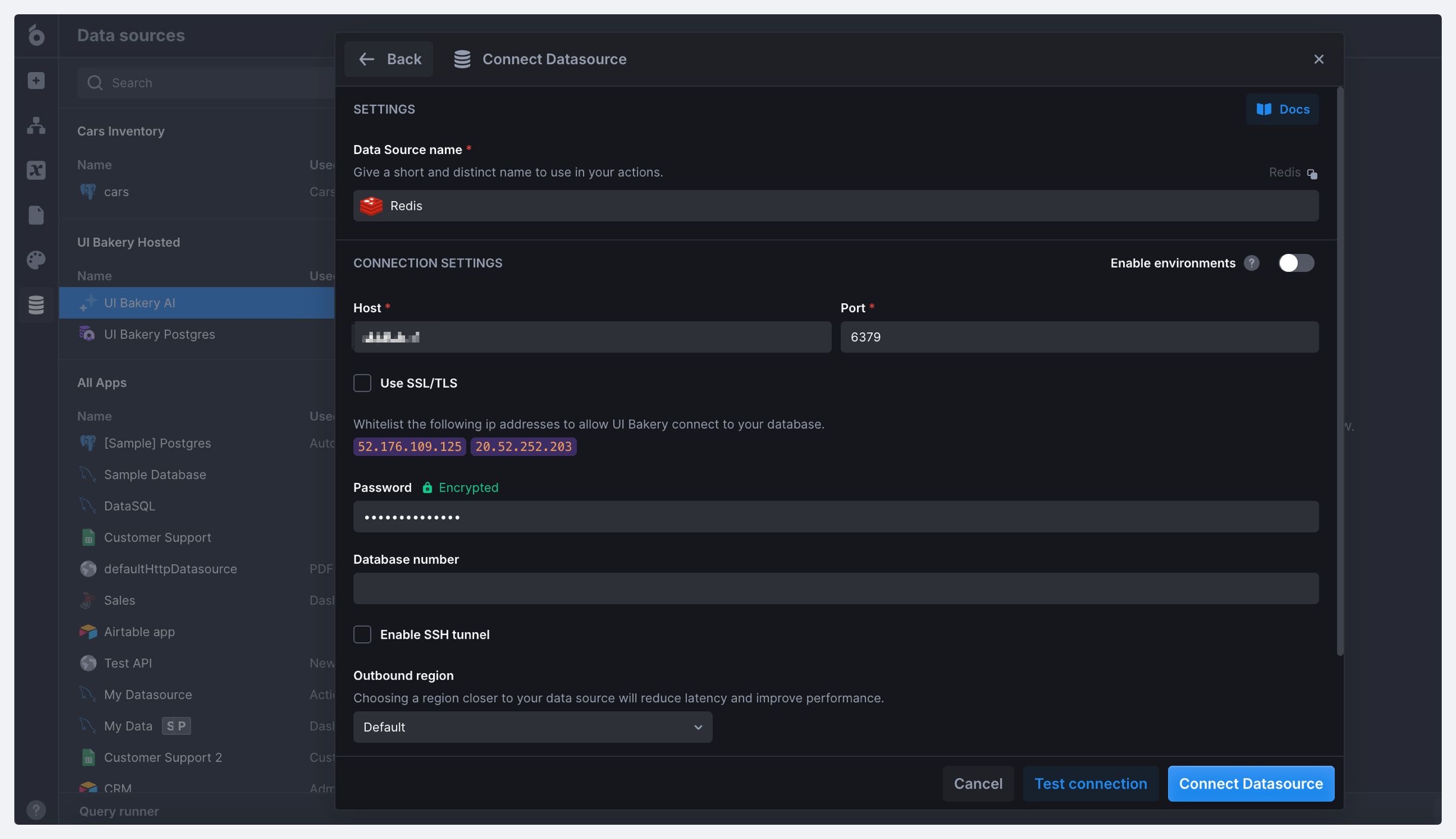This screenshot has width=1456, height=839.
Task: Select the Sample Database list item
Action: [155, 475]
